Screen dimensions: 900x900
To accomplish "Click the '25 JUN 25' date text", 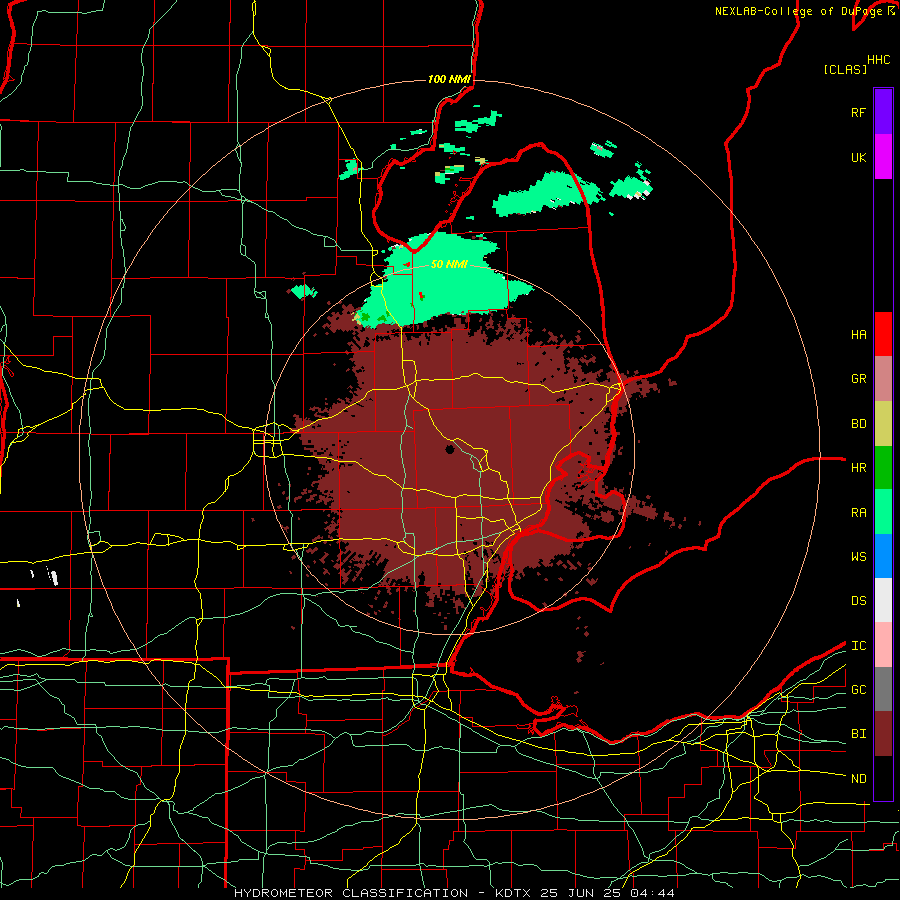I will pyautogui.click(x=580, y=893).
